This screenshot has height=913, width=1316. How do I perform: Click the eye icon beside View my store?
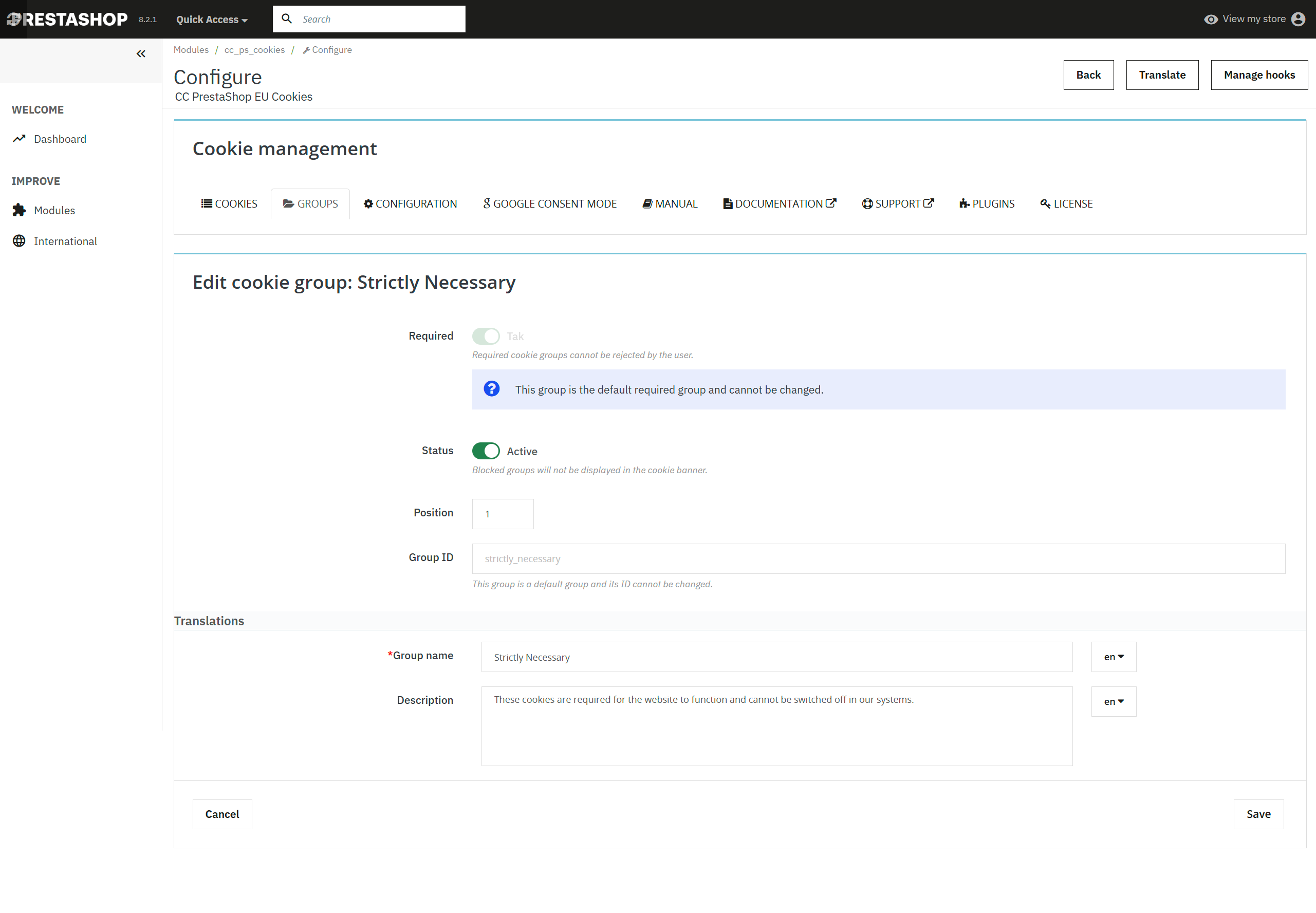pos(1210,20)
